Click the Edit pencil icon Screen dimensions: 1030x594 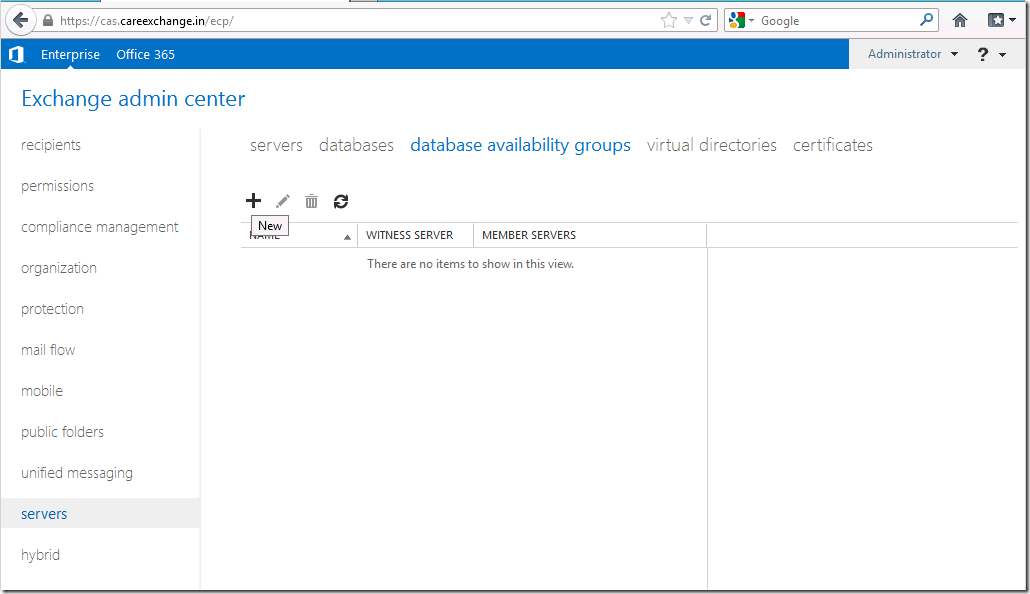click(x=282, y=201)
